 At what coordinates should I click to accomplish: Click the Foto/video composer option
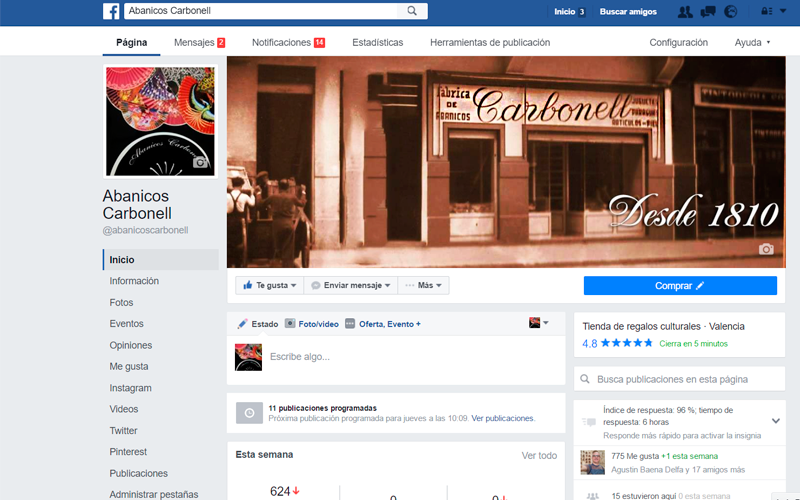pos(312,324)
